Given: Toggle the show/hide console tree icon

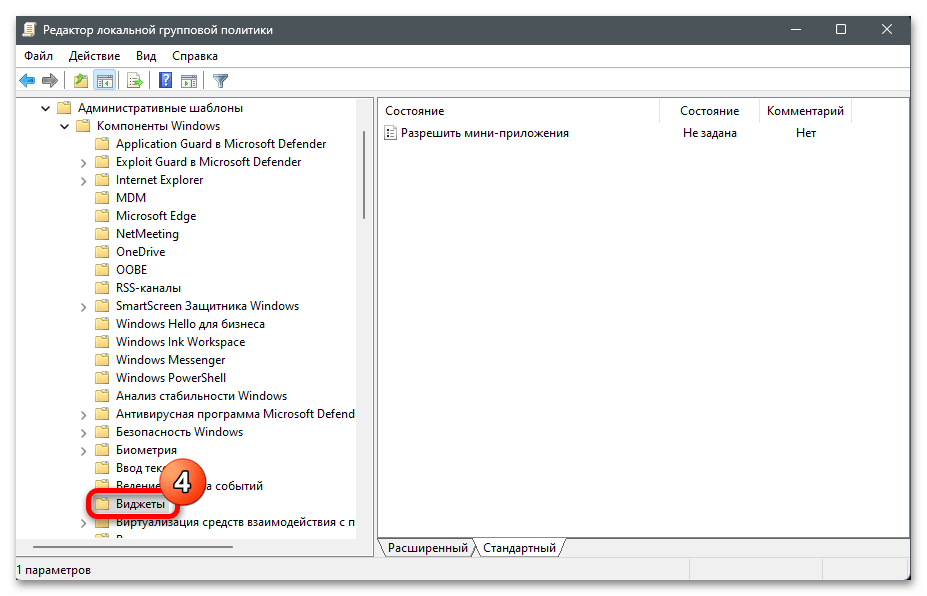Looking at the screenshot, I should point(103,81).
